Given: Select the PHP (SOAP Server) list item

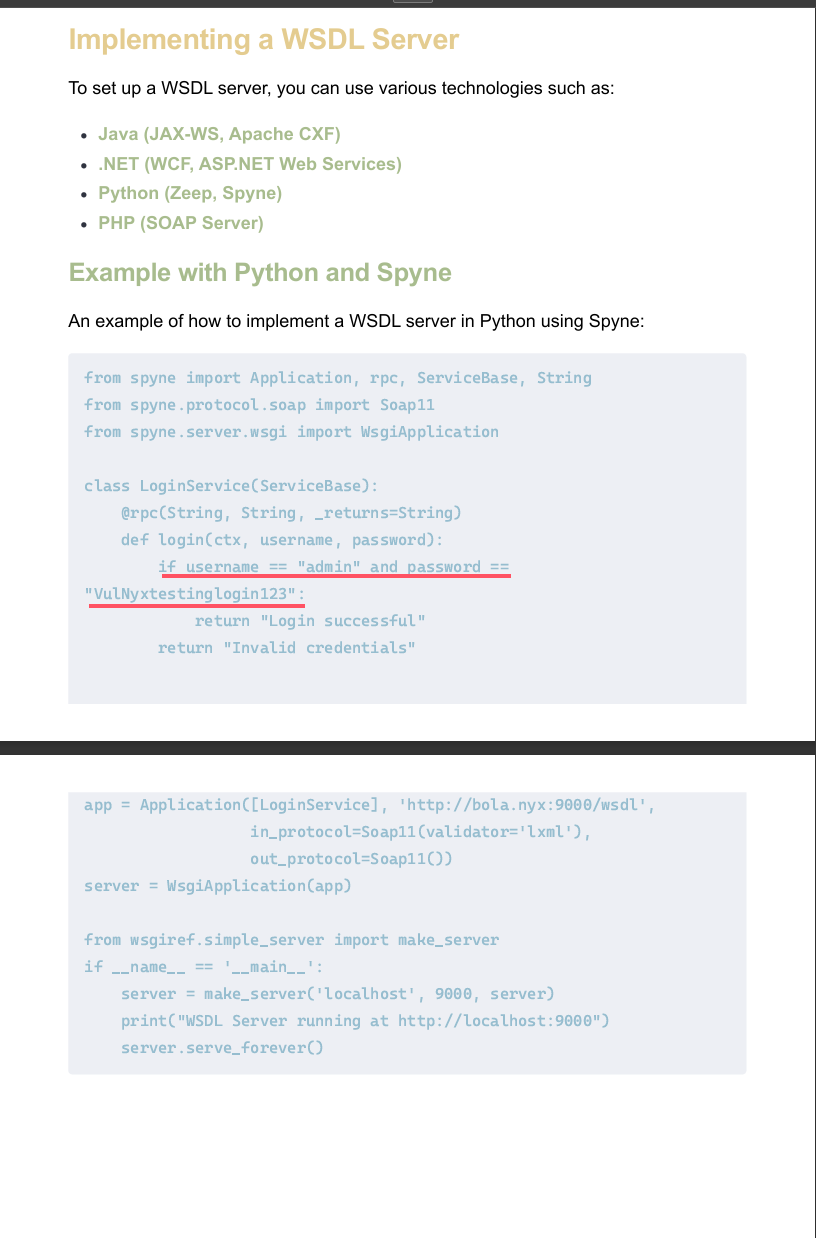Looking at the screenshot, I should pyautogui.click(x=181, y=223).
